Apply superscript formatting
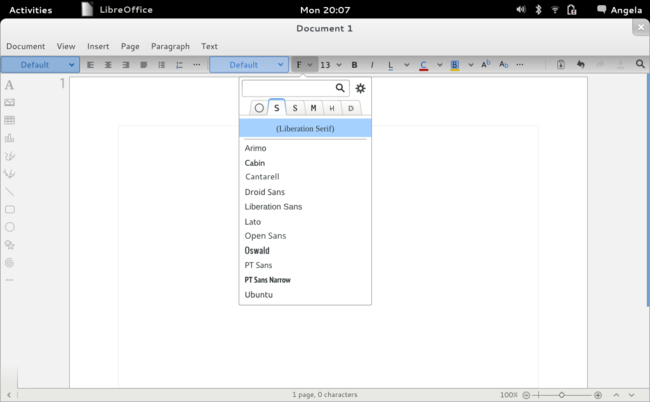 486,64
